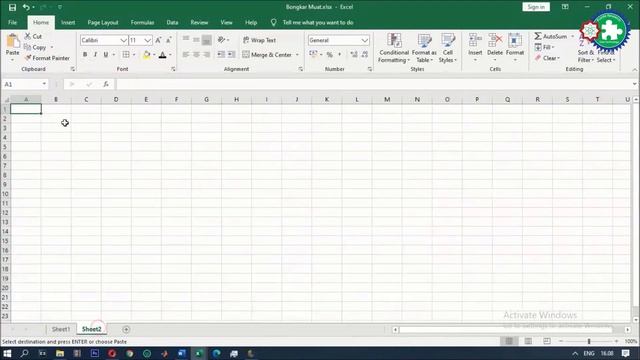The height and width of the screenshot is (360, 640).
Task: Cut the selected cells
Action: point(33,36)
